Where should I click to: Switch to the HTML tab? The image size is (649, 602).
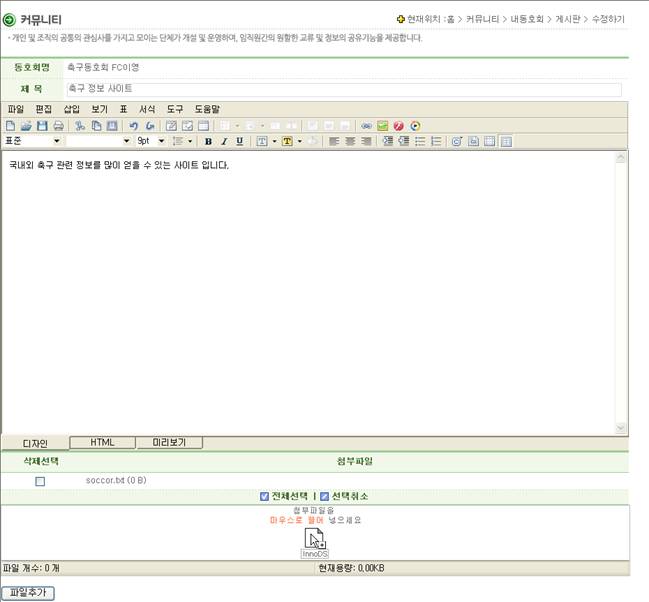(x=102, y=442)
